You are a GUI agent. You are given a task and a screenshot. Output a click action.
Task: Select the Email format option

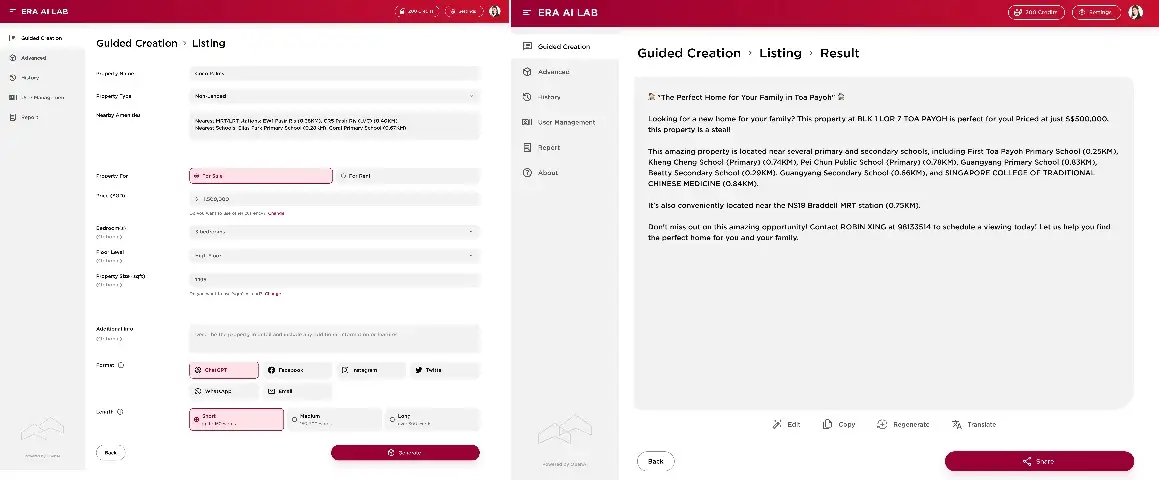(296, 391)
